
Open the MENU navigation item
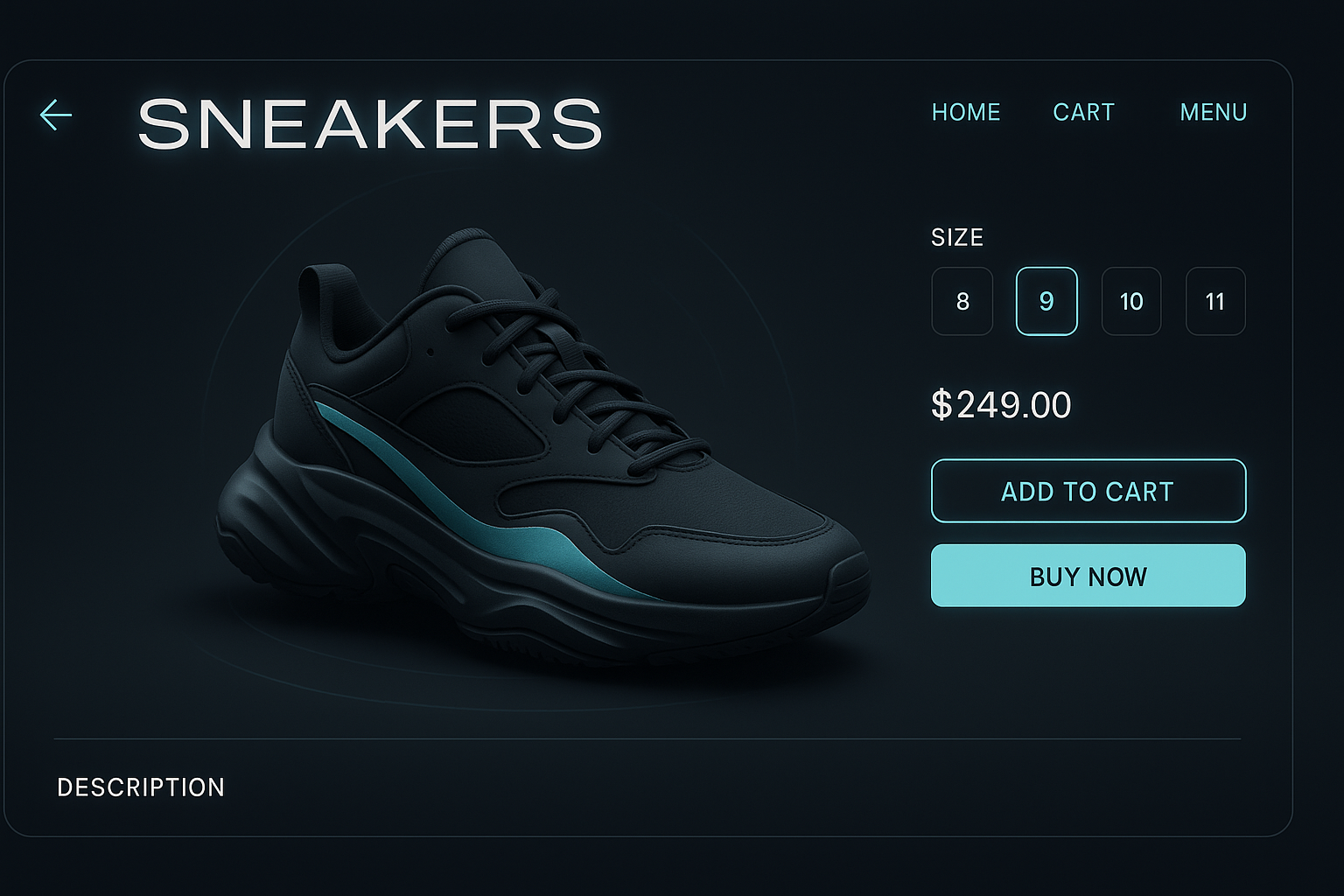click(x=1214, y=112)
